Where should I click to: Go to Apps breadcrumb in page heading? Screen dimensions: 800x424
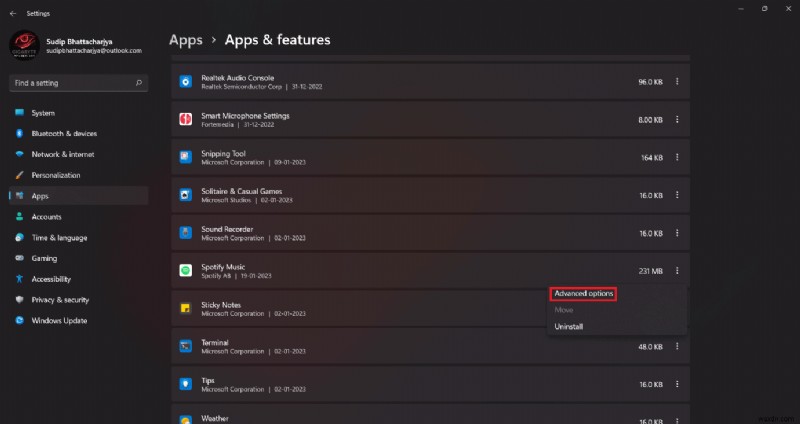click(186, 40)
